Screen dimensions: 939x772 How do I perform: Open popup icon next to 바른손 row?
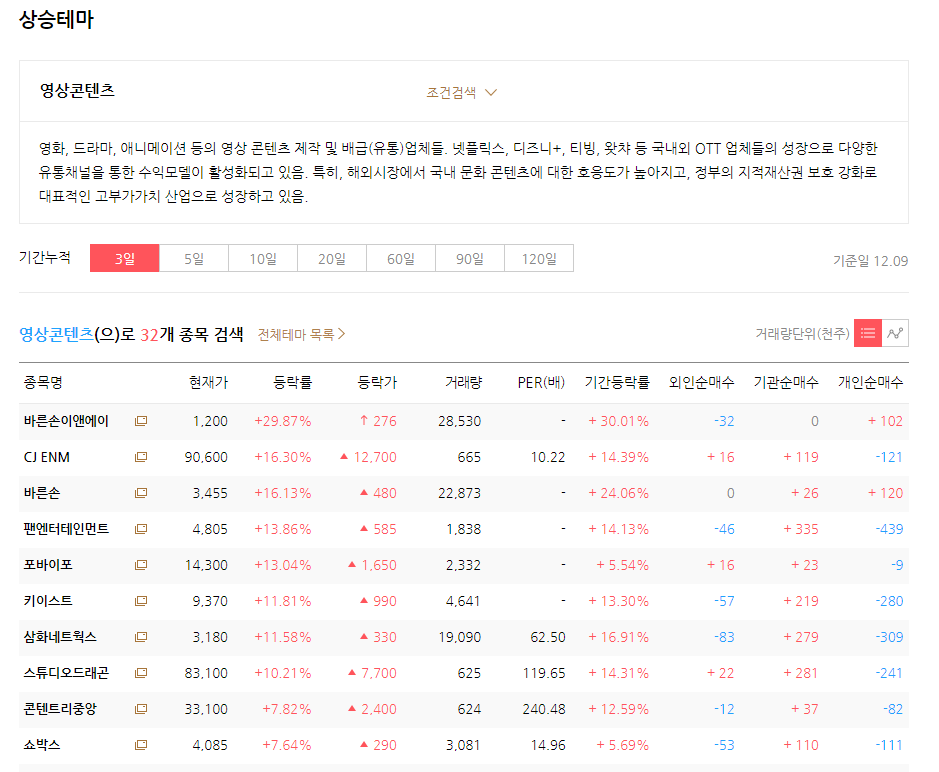click(141, 493)
